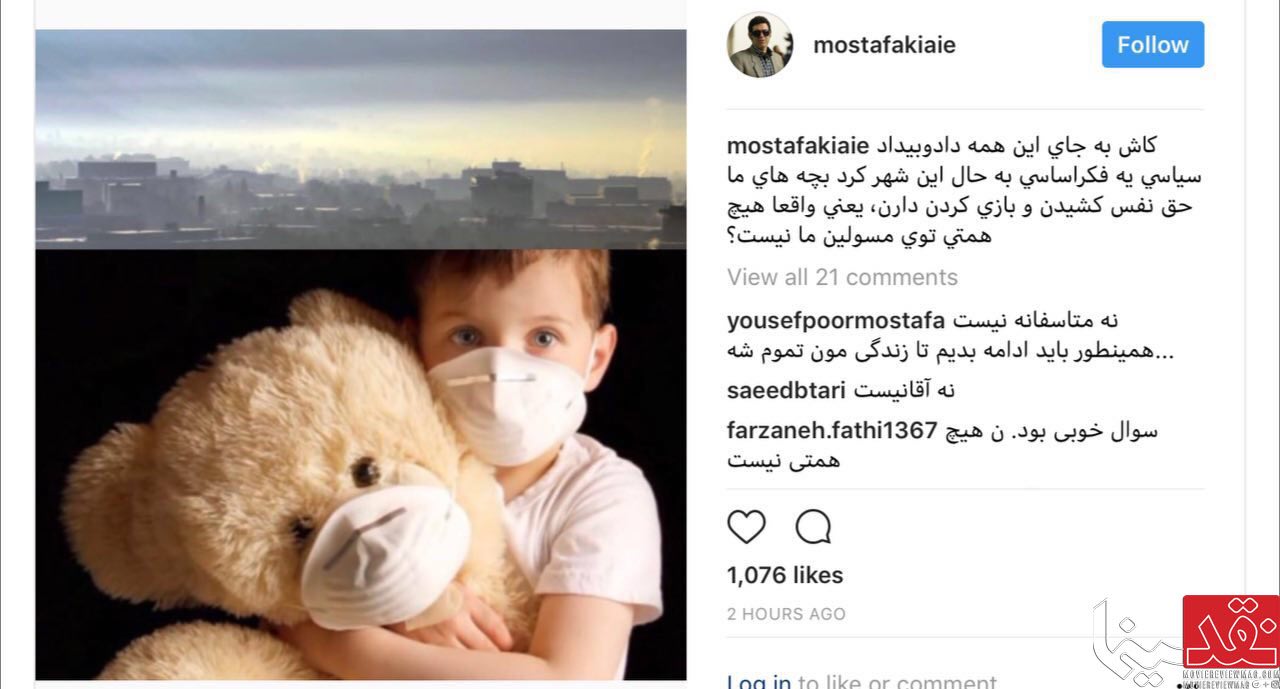
Task: View the 1,076 likes list
Action: pos(785,575)
